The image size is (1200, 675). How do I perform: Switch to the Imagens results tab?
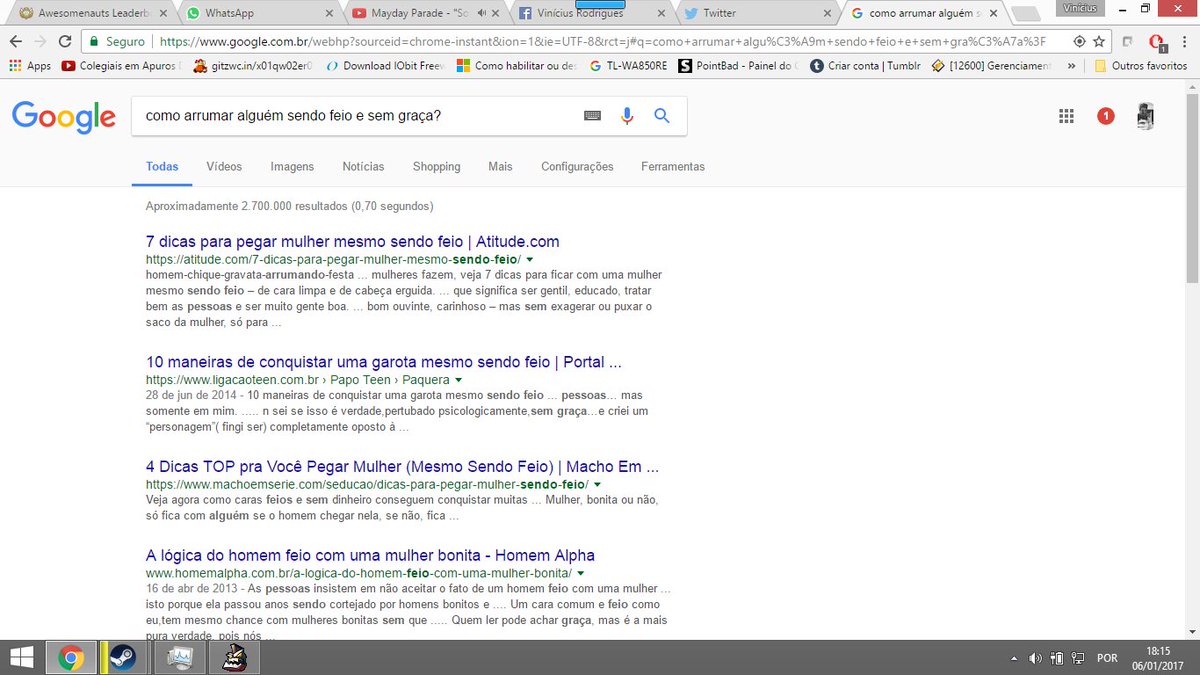(x=292, y=167)
